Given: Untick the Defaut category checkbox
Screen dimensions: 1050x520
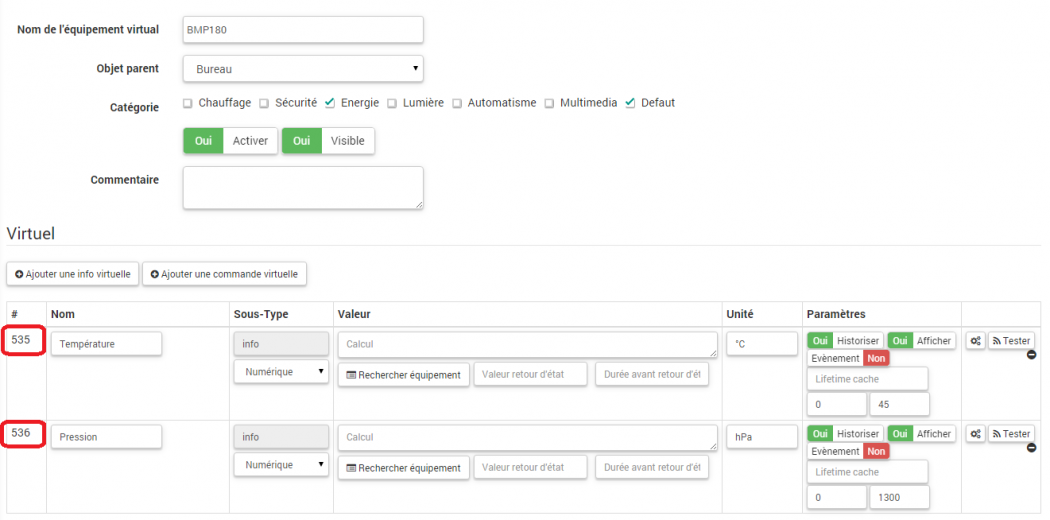Looking at the screenshot, I should tap(630, 103).
